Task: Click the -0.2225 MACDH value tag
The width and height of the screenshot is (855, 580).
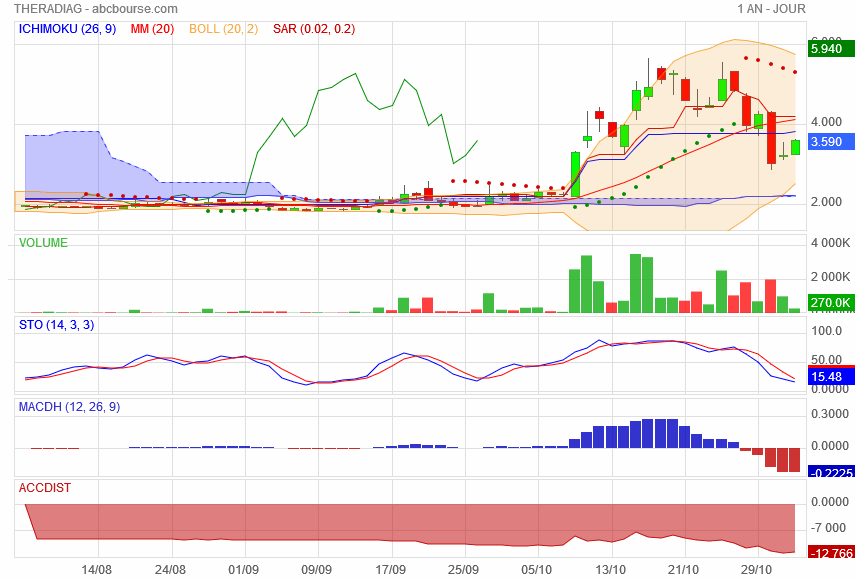Action: click(829, 473)
